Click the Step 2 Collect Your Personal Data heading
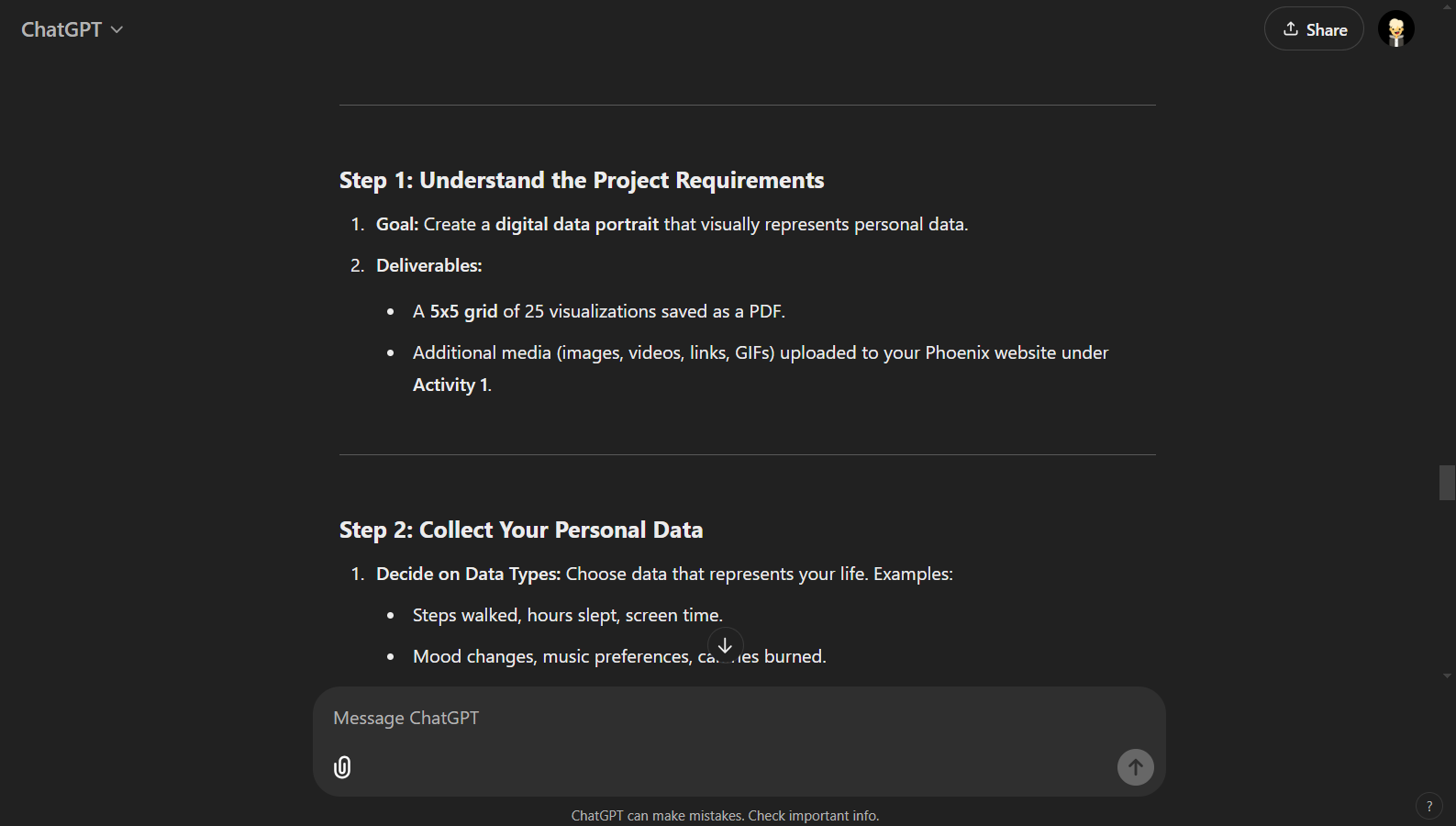Viewport: 1456px width, 826px height. tap(521, 530)
